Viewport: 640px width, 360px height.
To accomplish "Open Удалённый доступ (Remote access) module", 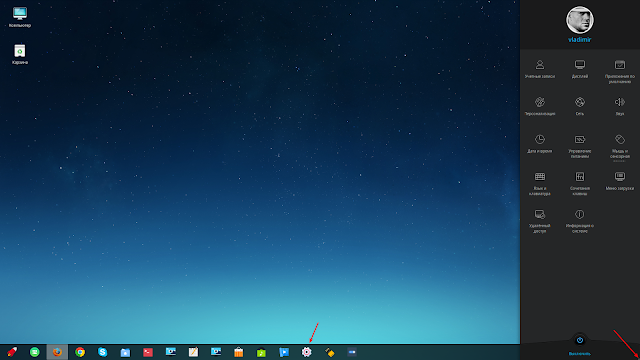I will pos(540,221).
